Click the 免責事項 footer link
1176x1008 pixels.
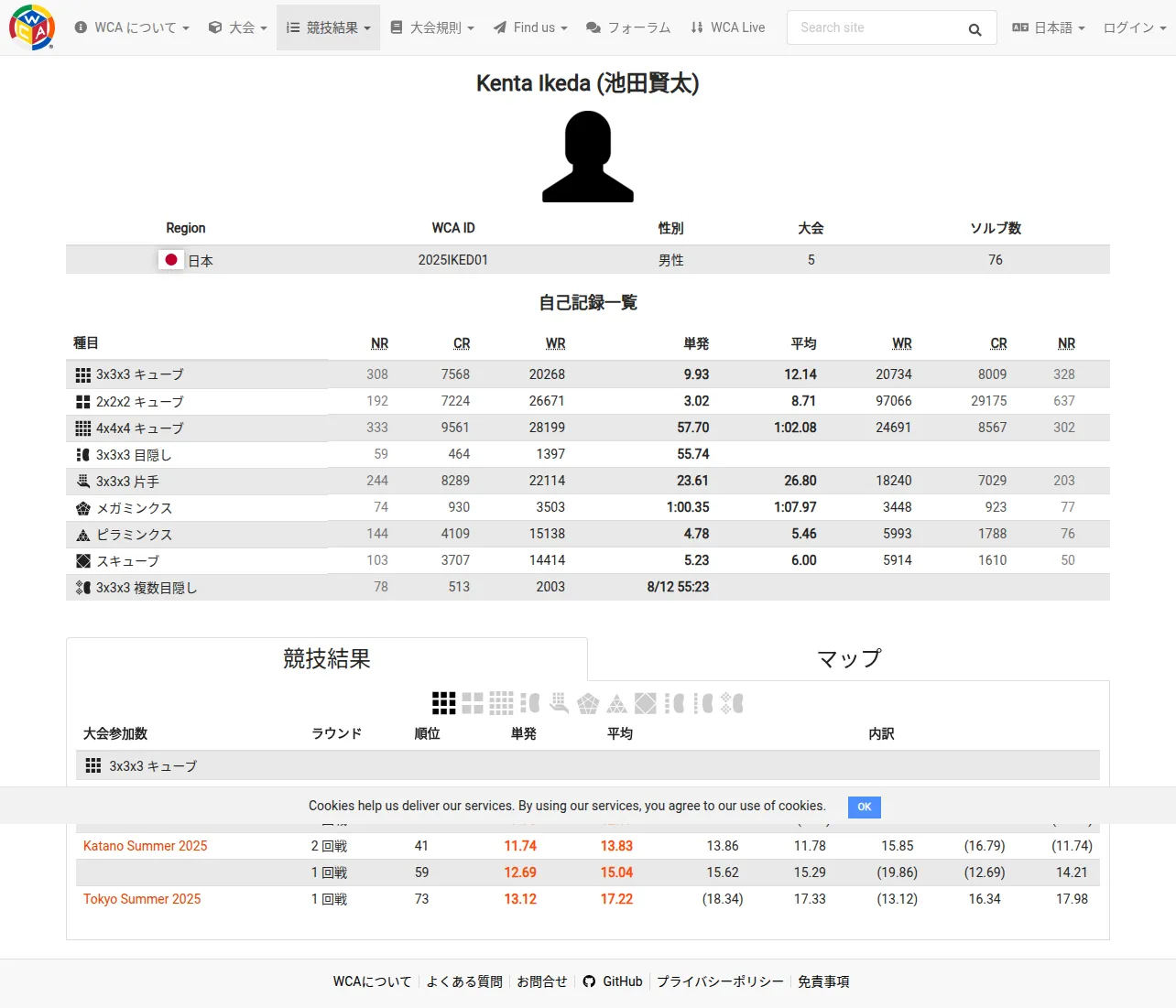pos(823,981)
